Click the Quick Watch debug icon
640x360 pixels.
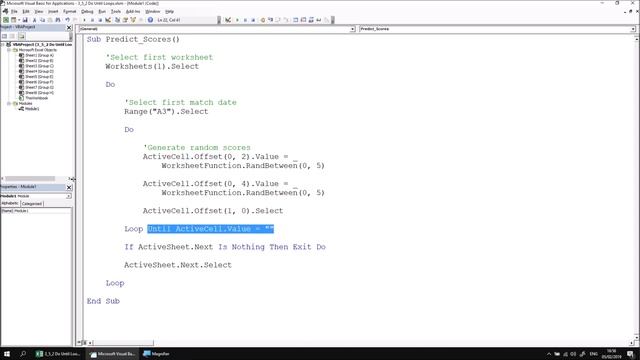coord(319,20)
